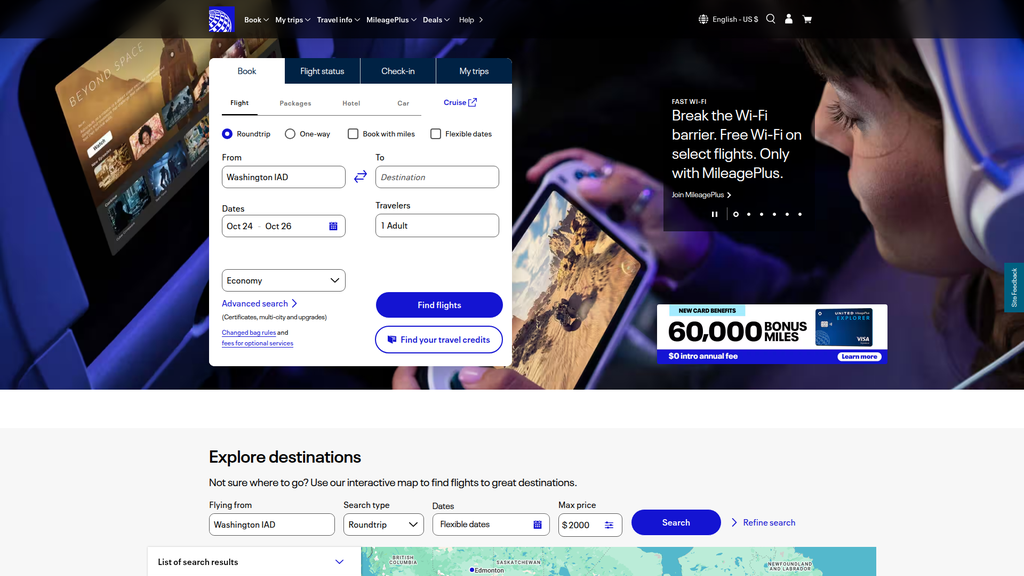Select the Hotel sub-tab
Image resolution: width=1024 pixels, height=576 pixels.
[x=351, y=103]
